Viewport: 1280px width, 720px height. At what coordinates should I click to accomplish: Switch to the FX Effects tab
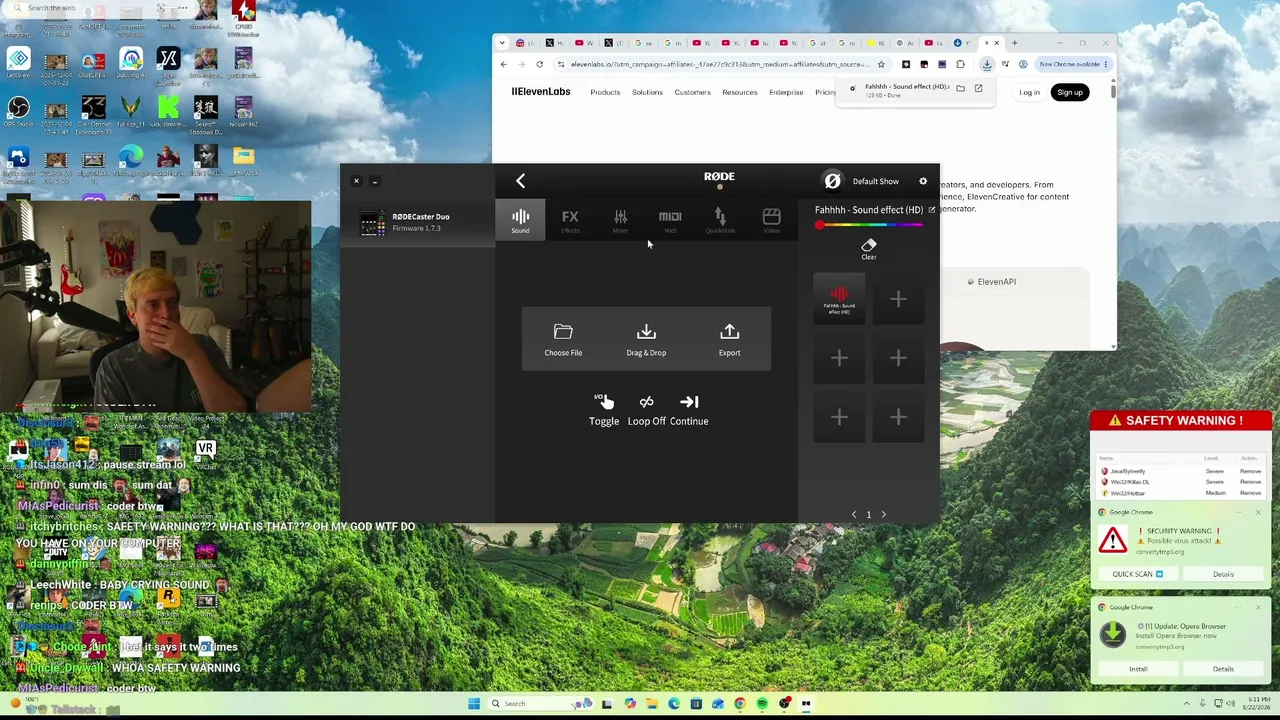570,221
